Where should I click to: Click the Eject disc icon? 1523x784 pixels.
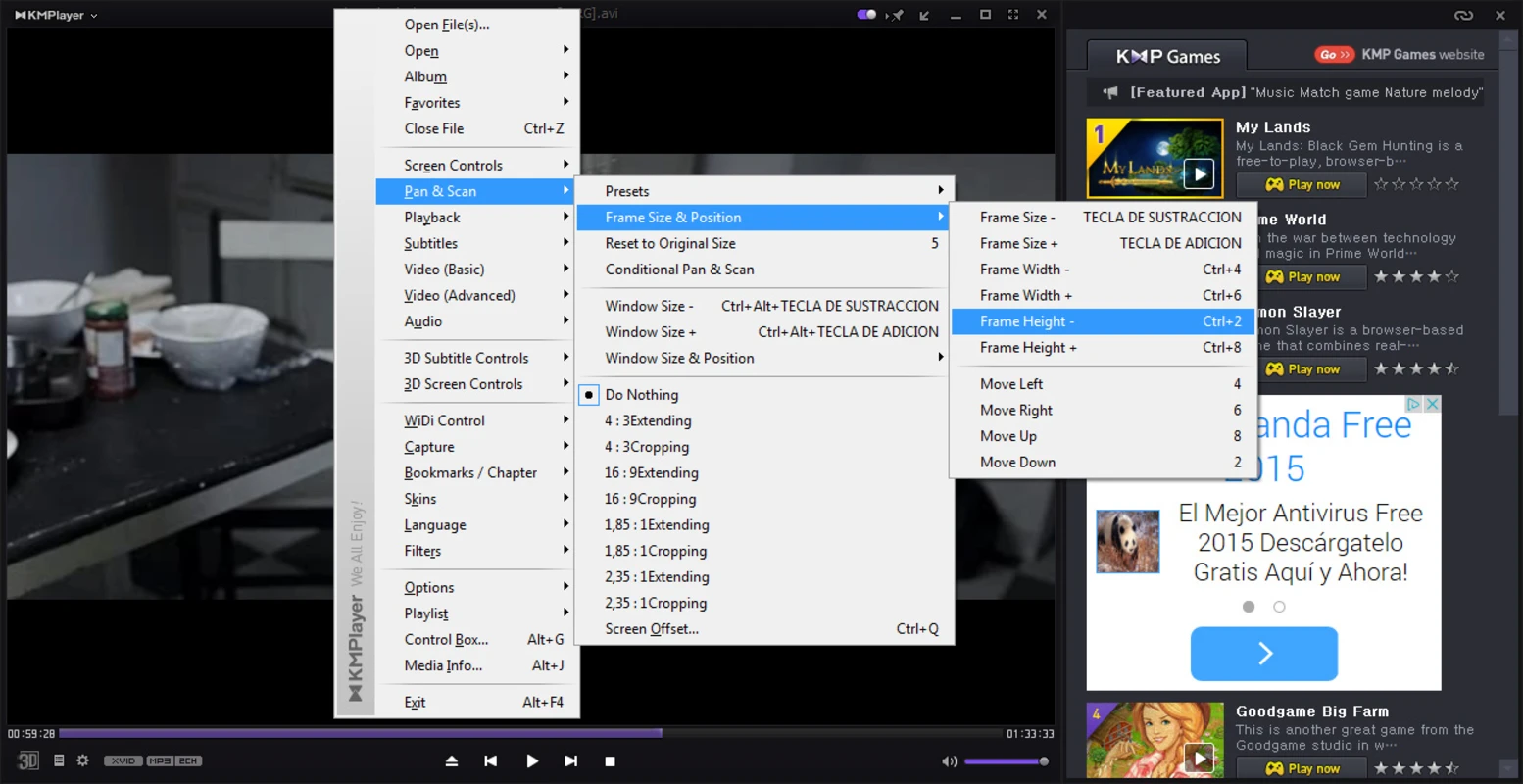pos(451,760)
